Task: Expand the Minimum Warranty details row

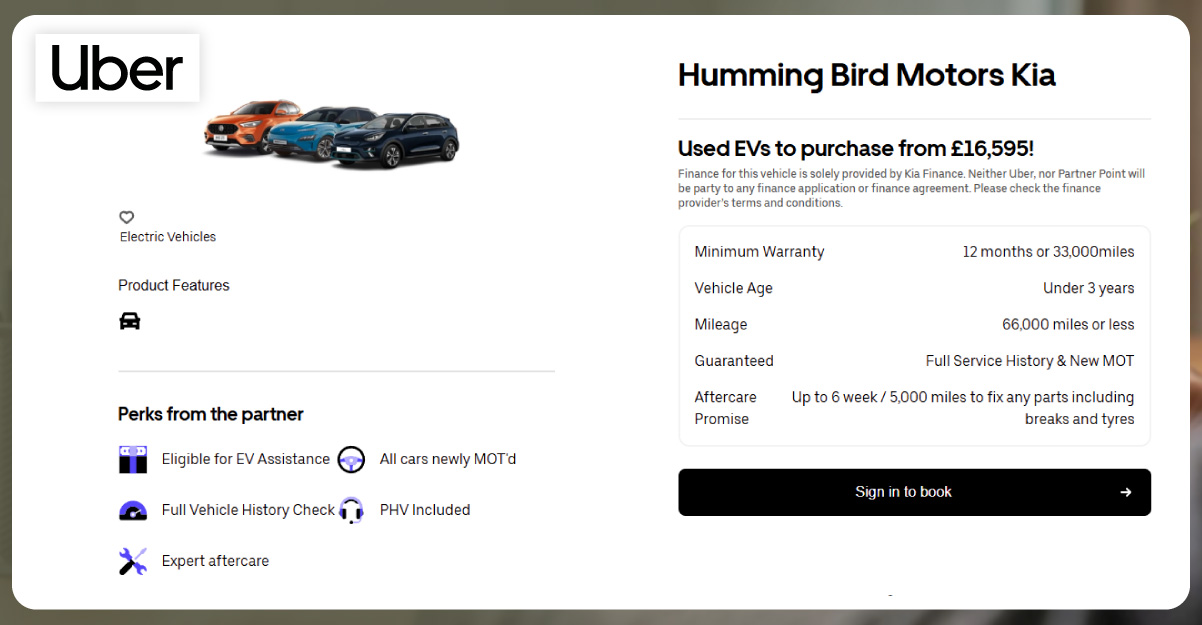Action: point(914,252)
